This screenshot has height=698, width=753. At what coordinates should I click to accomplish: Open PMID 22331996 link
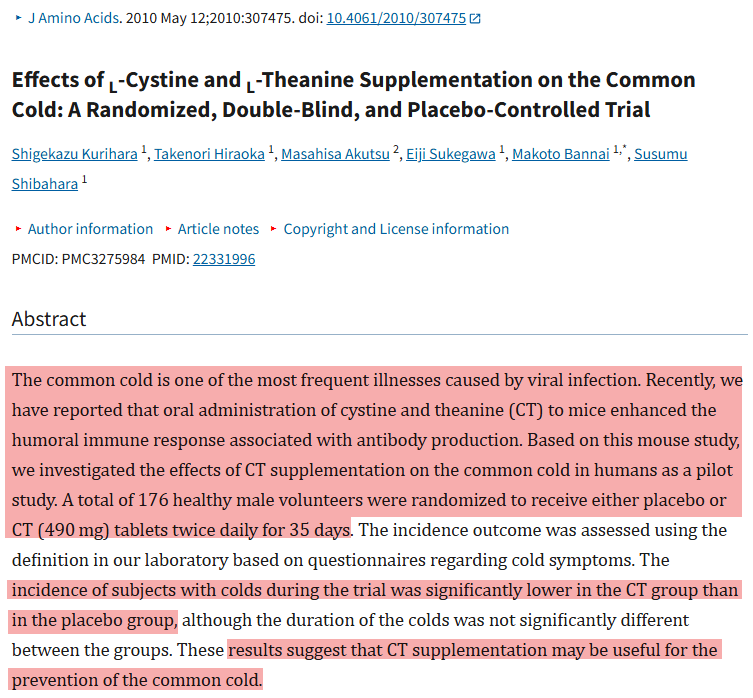pos(223,259)
